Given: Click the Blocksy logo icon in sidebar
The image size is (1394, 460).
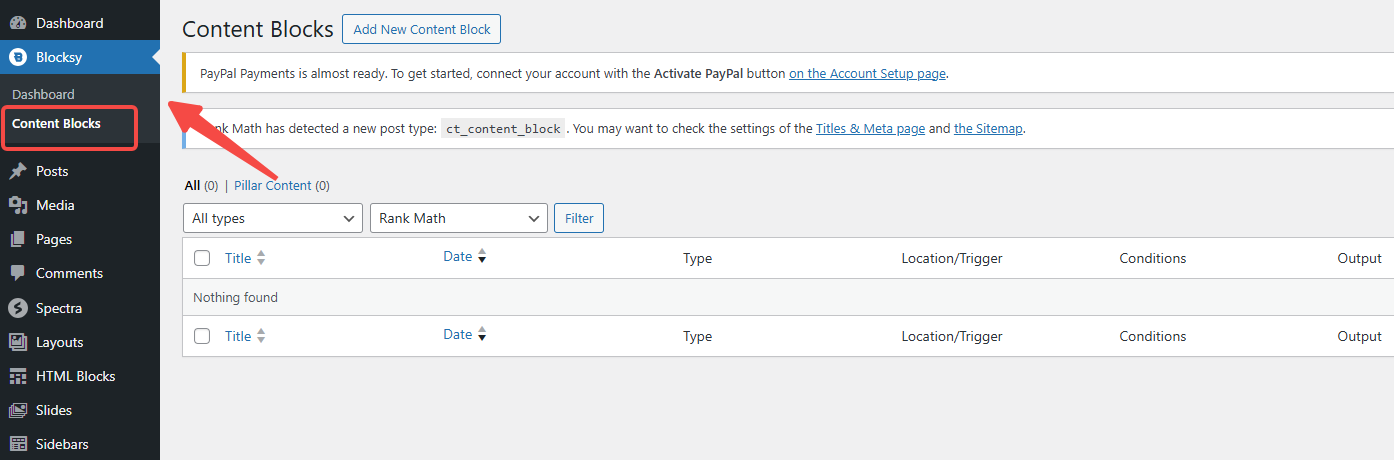Looking at the screenshot, I should pos(18,58).
